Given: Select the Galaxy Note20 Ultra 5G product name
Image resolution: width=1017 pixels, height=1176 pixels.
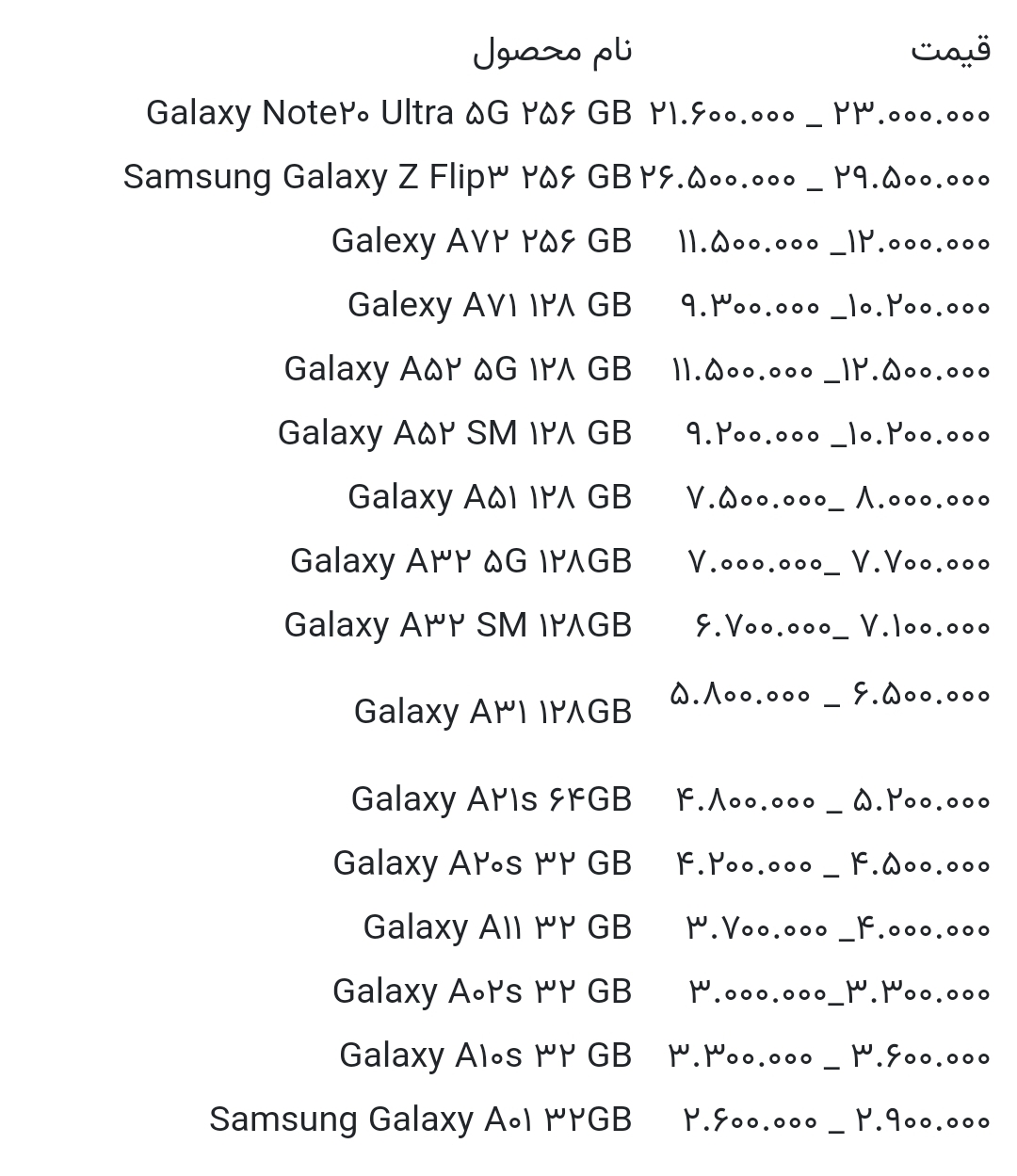Looking at the screenshot, I should 388,113.
